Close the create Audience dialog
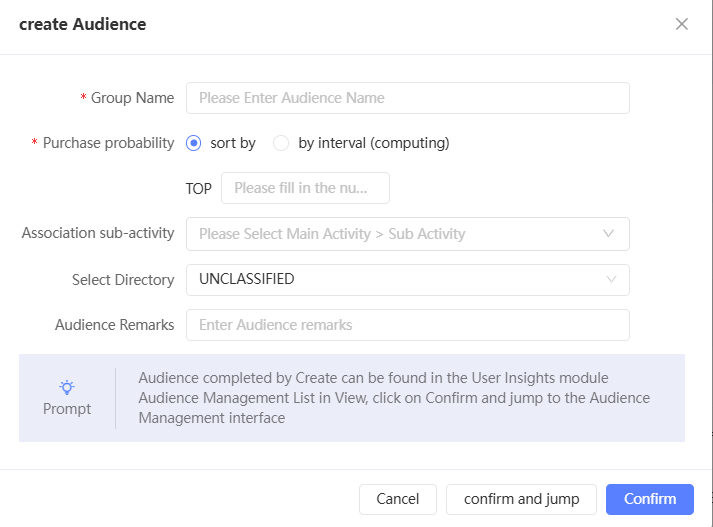Viewport: 713px width, 527px height. pyautogui.click(x=681, y=24)
